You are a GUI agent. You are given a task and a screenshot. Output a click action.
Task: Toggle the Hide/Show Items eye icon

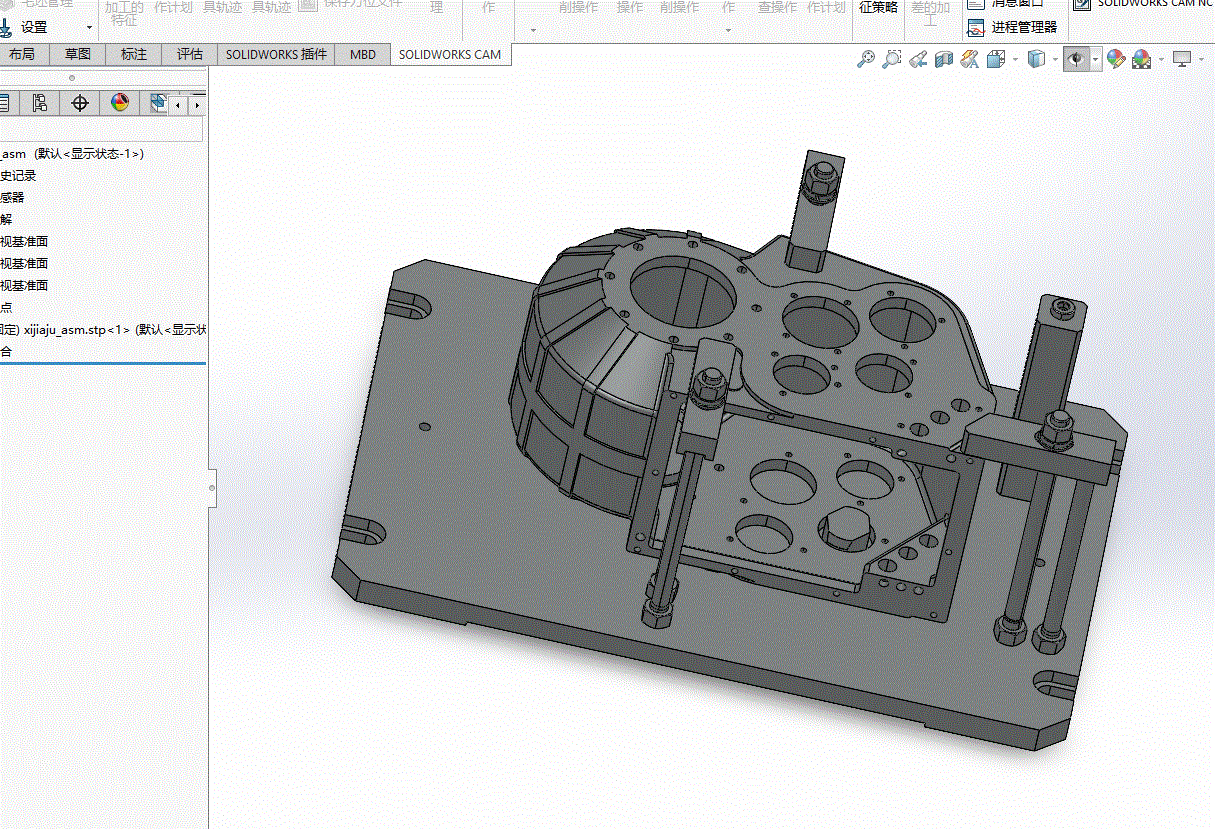click(x=1076, y=60)
